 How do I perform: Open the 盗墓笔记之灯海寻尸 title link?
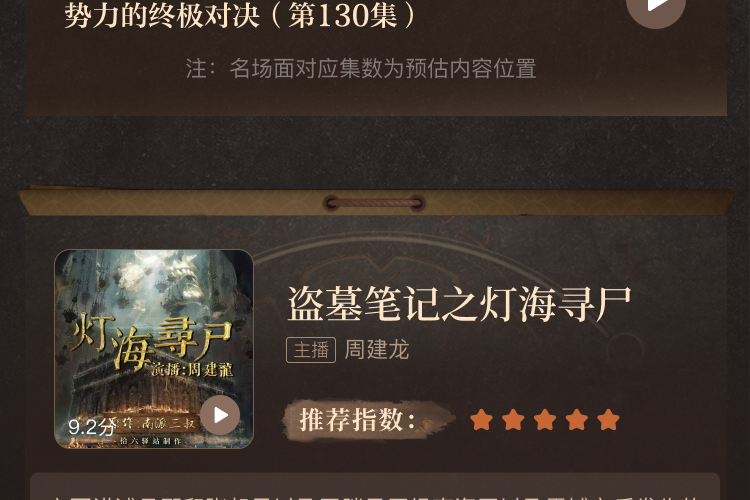[x=459, y=304]
